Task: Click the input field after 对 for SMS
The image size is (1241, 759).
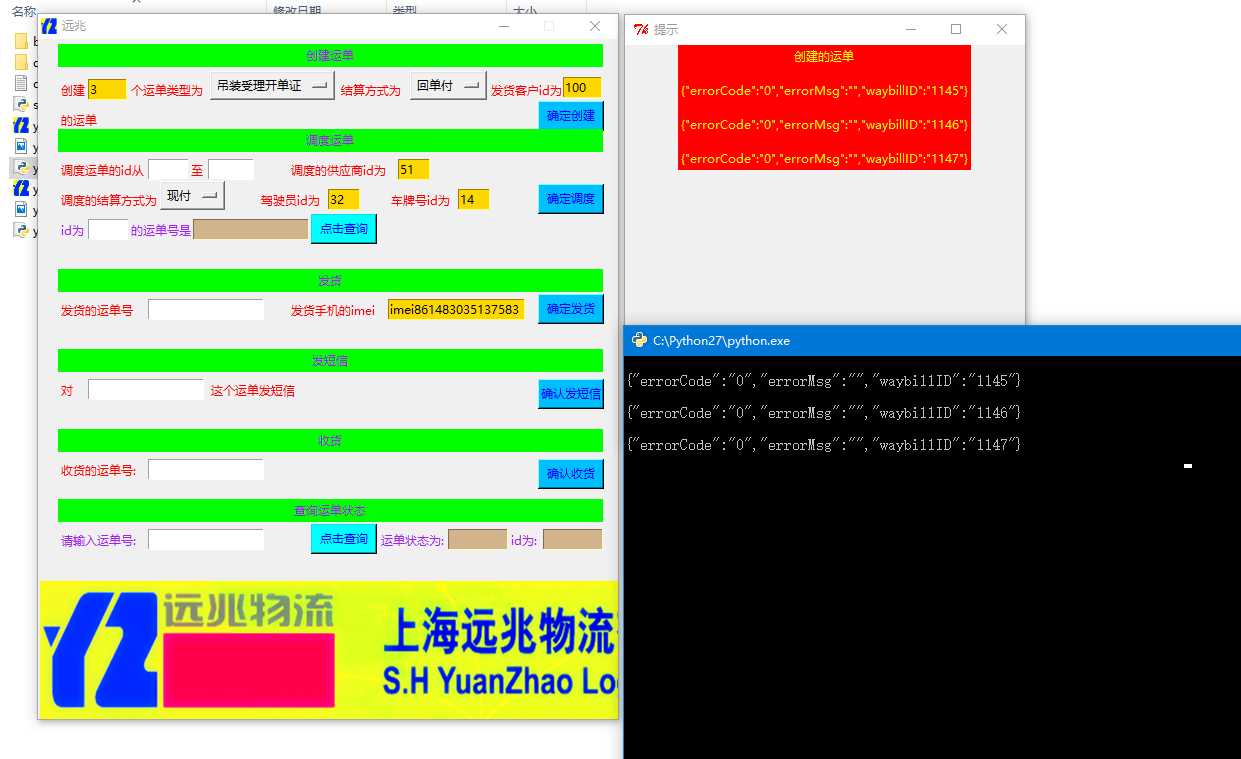Action: (x=146, y=390)
